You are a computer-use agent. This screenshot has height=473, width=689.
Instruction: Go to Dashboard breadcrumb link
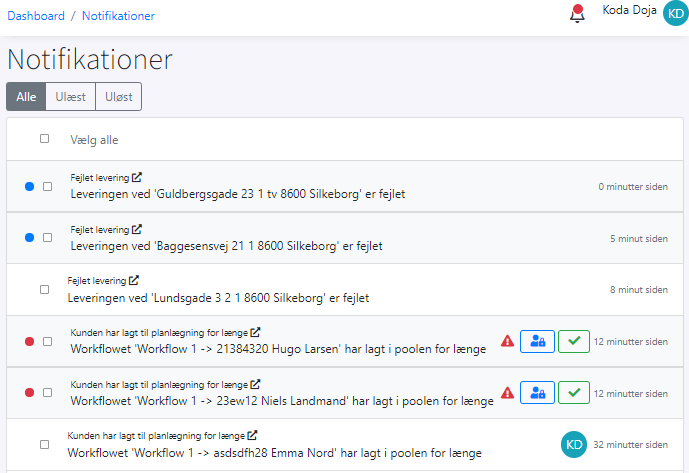pyautogui.click(x=36, y=16)
